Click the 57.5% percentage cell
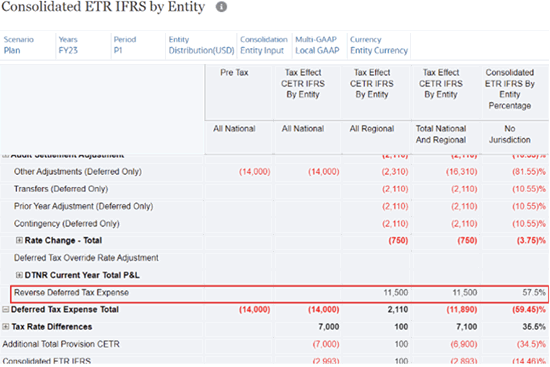The image size is (550, 367). [x=534, y=293]
